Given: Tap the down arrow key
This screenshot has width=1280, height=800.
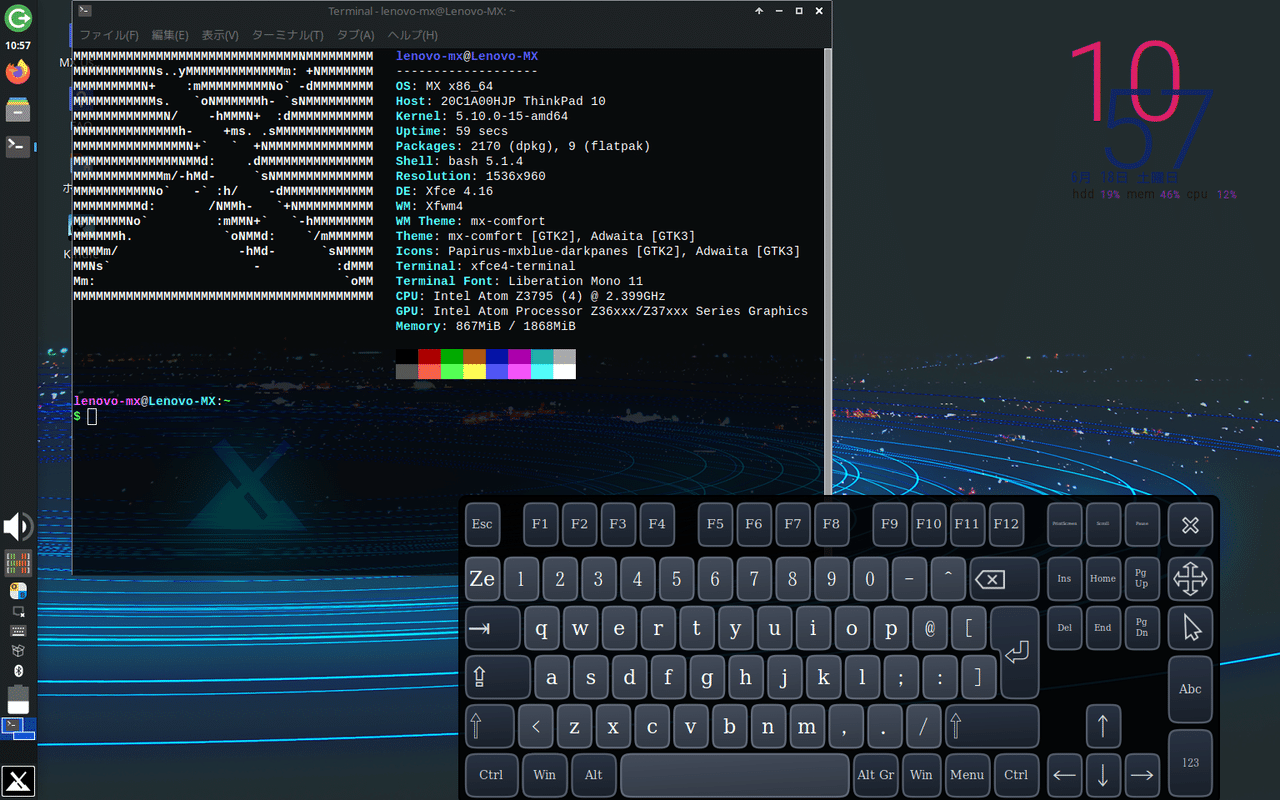Looking at the screenshot, I should click(x=1103, y=774).
